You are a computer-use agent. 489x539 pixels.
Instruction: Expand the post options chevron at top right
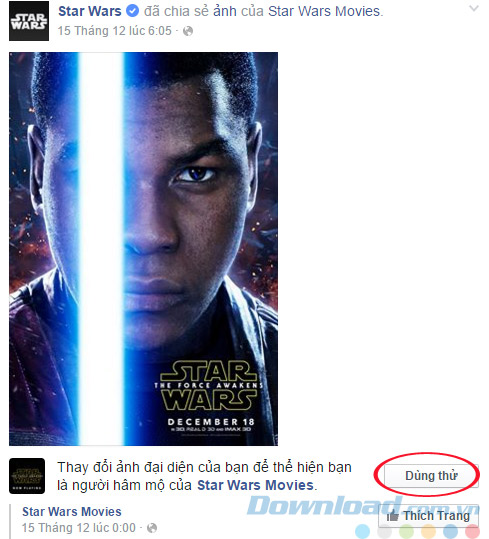[x=474, y=8]
